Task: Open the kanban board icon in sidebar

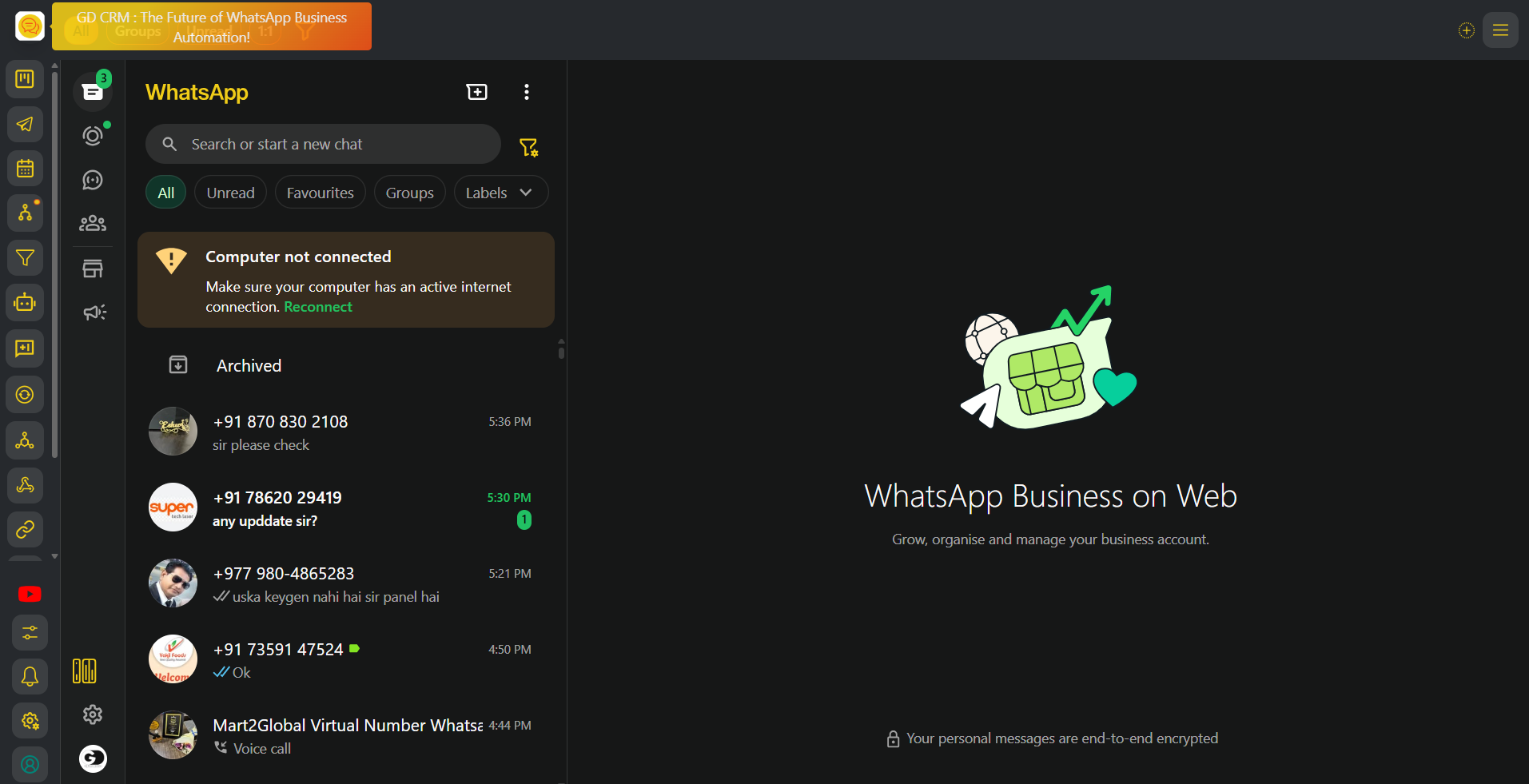Action: click(x=25, y=79)
